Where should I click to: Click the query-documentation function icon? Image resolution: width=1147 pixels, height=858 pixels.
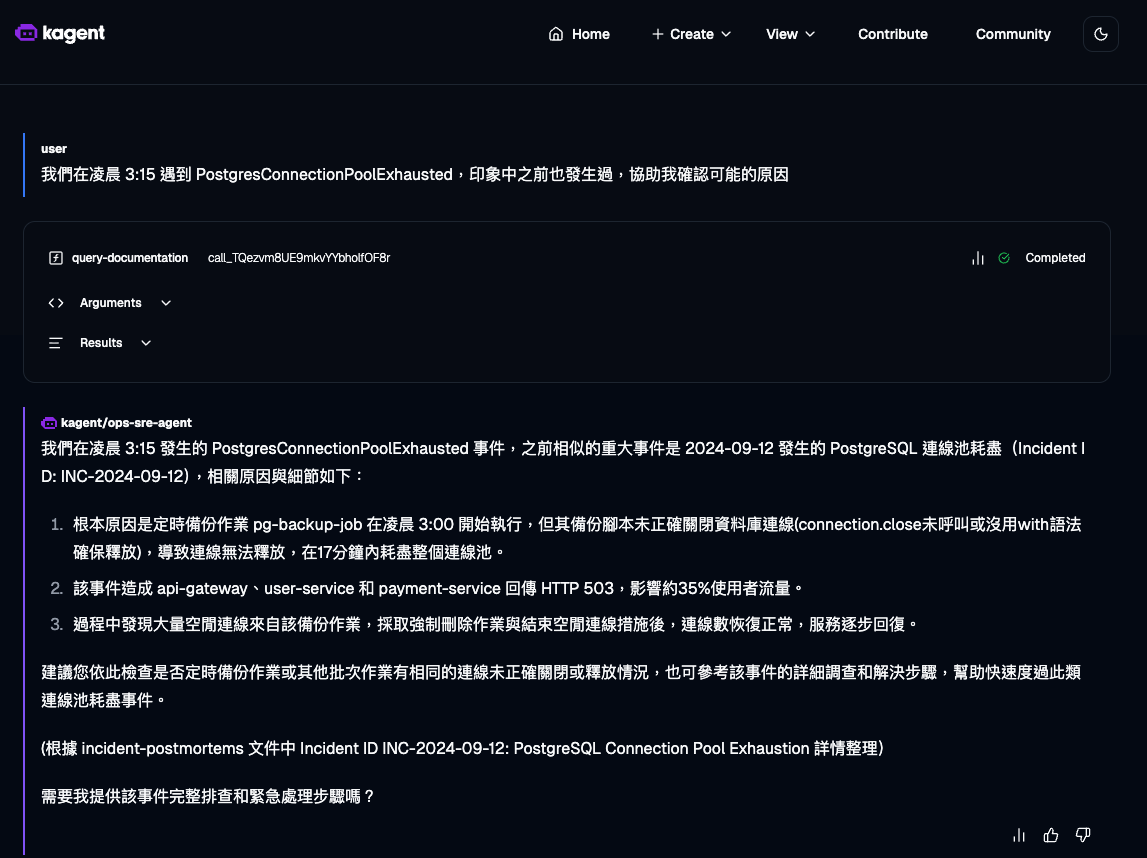pyautogui.click(x=56, y=257)
